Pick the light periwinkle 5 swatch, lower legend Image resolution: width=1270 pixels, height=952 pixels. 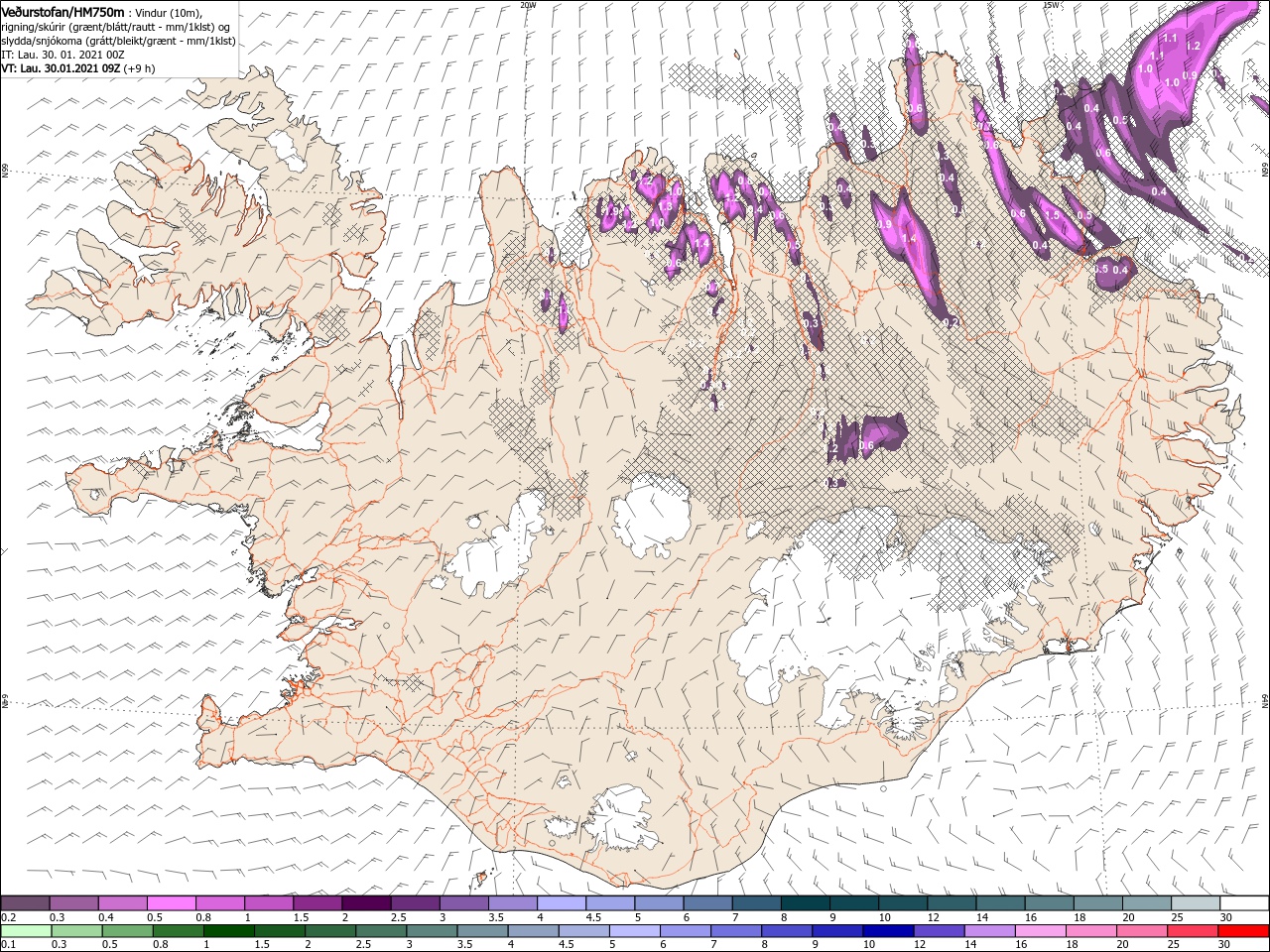click(635, 931)
